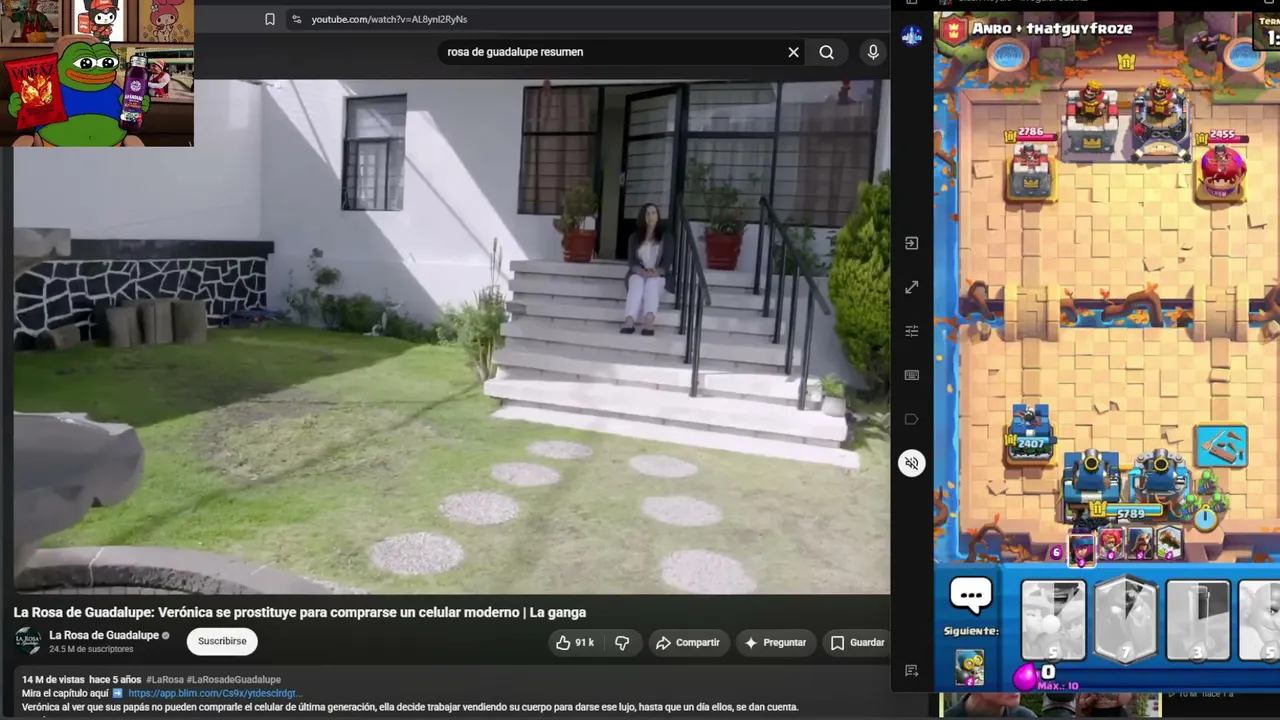Open La Rosa de Guadalupe channel avatar
This screenshot has height=720, width=1280.
click(x=29, y=641)
